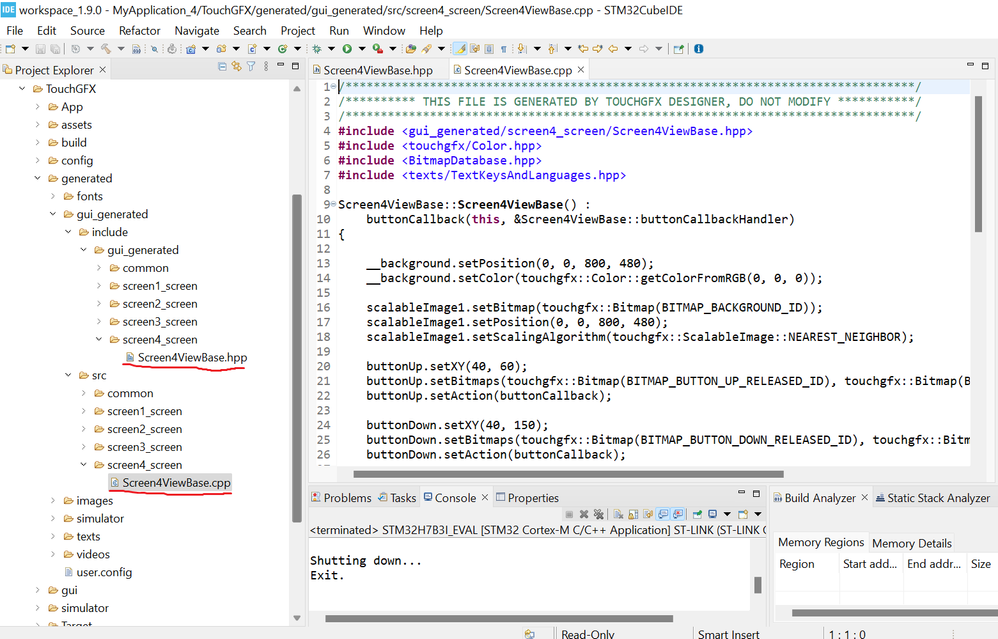Open the Run button dropdown arrow
The width and height of the screenshot is (998, 639).
(x=362, y=48)
